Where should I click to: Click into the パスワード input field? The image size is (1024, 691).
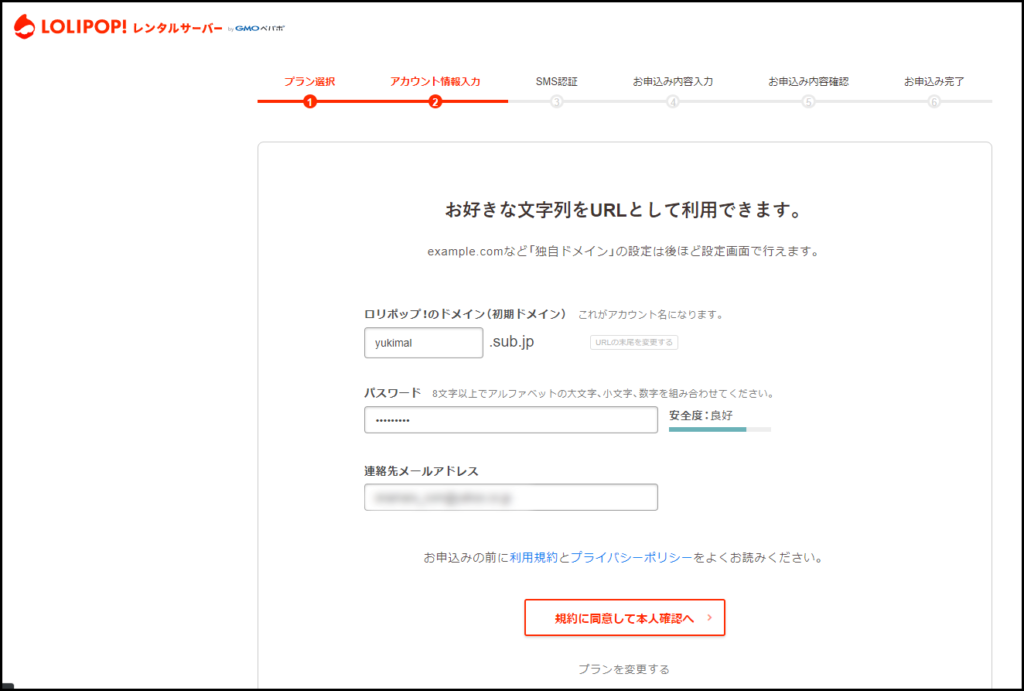(x=510, y=420)
